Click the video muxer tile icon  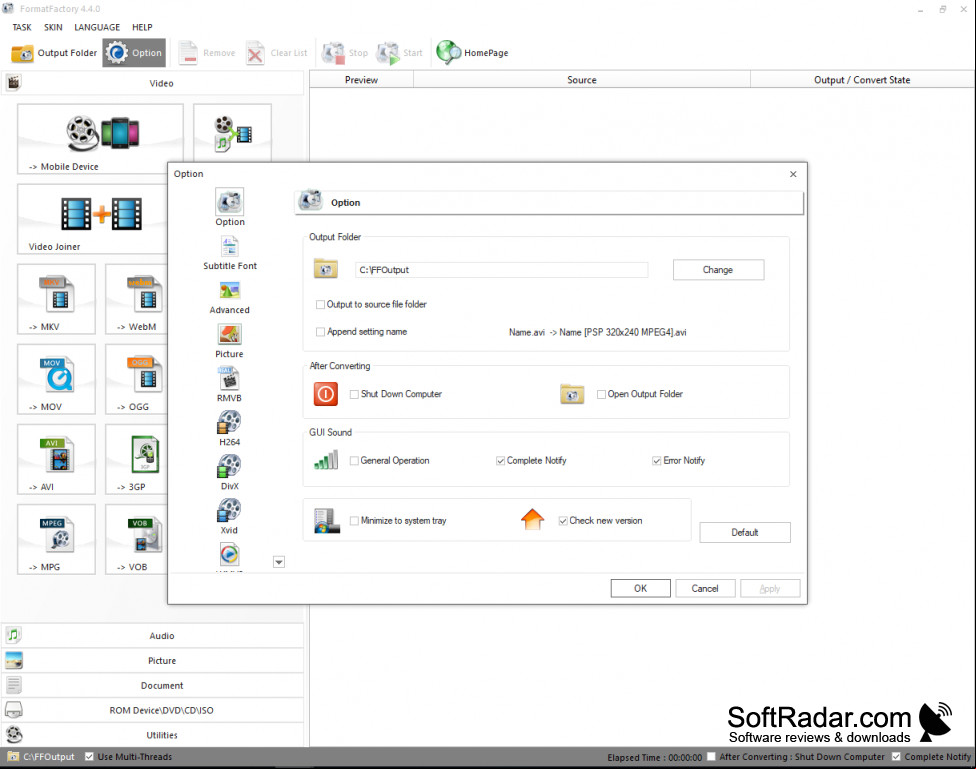(x=232, y=133)
